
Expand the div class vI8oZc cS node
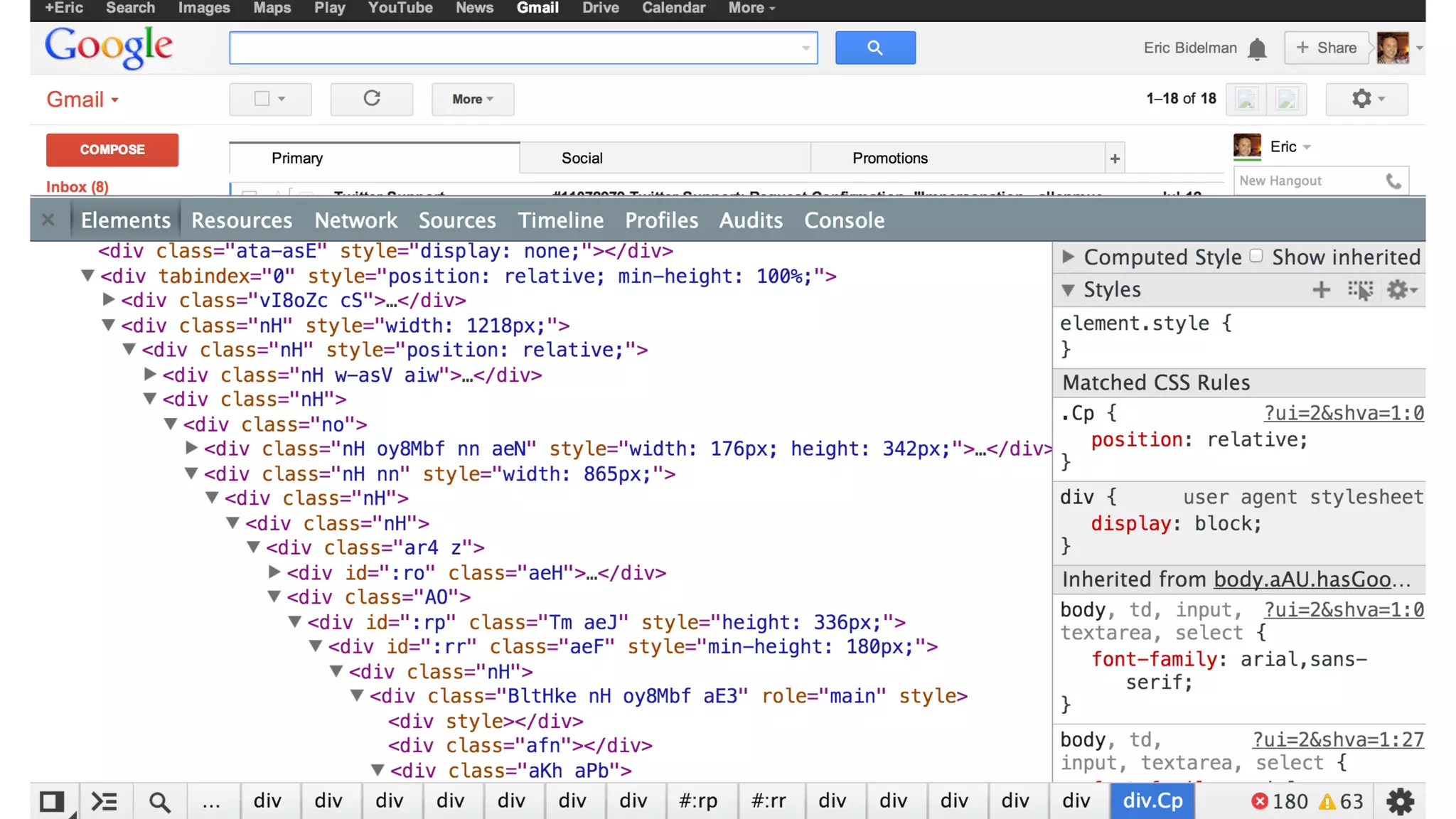[109, 300]
